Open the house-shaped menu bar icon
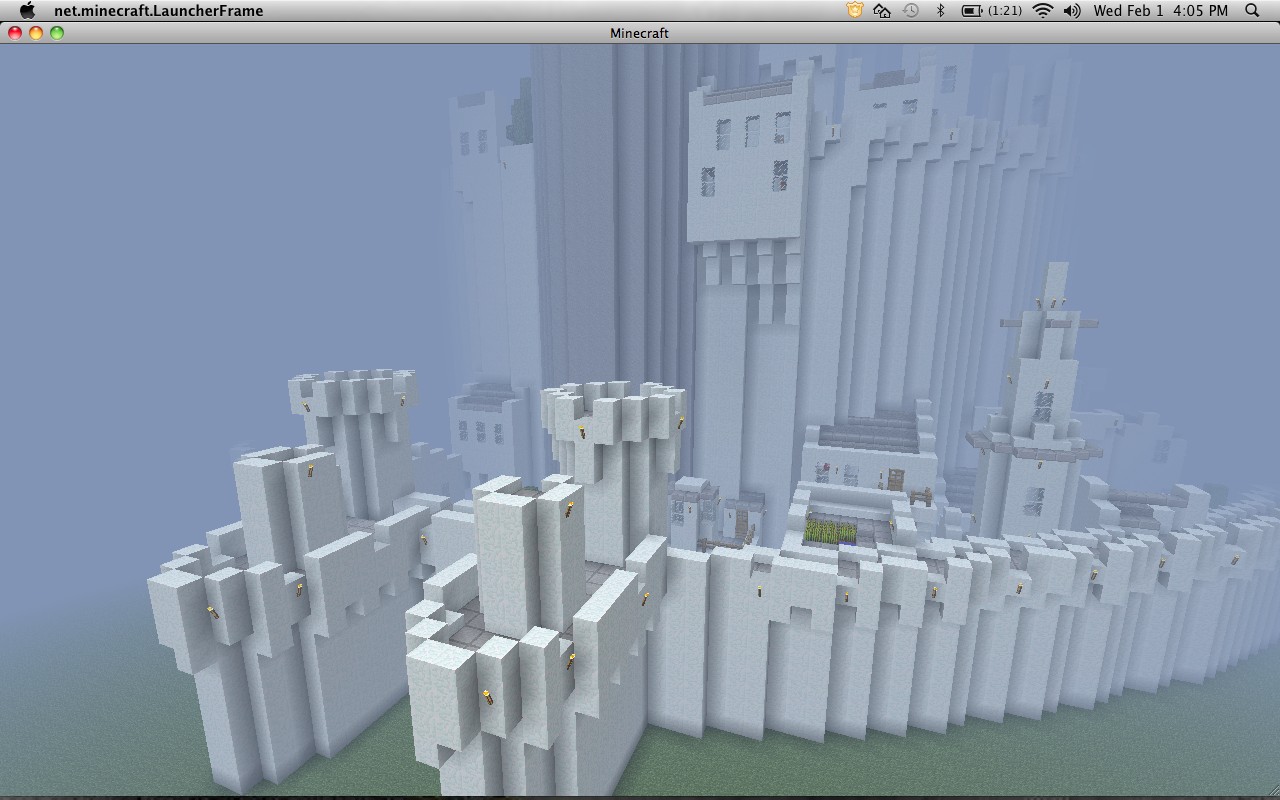Image resolution: width=1280 pixels, height=800 pixels. pyautogui.click(x=882, y=11)
